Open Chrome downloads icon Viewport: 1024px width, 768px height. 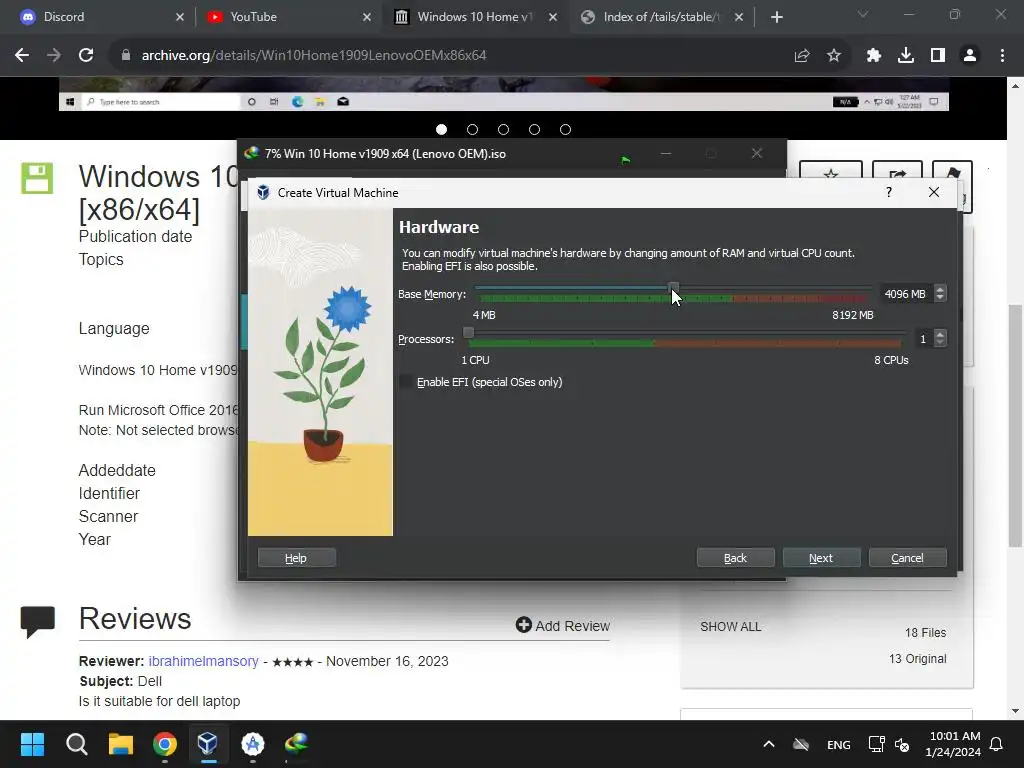[906, 56]
